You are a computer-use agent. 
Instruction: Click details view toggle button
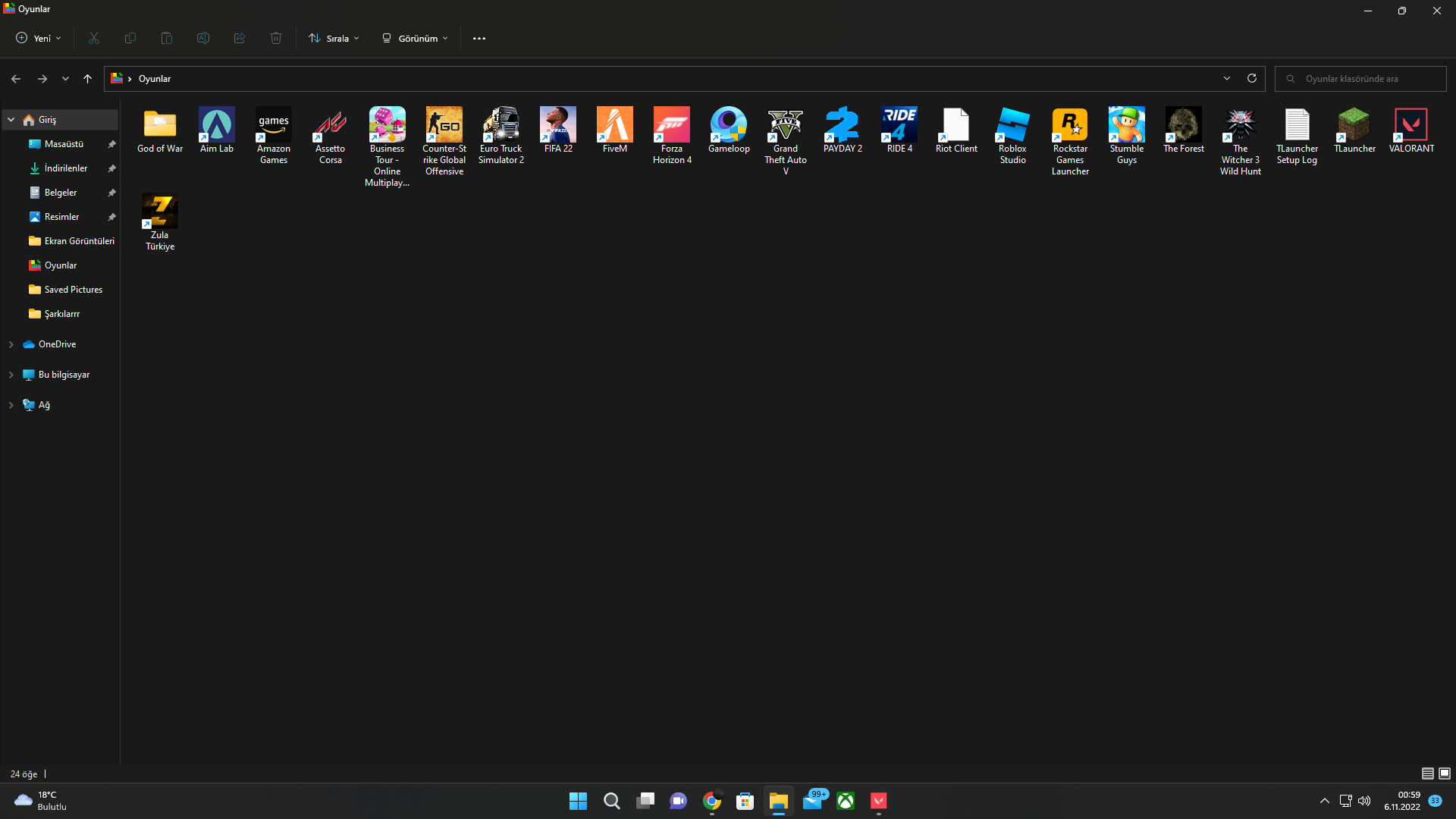coord(1428,773)
